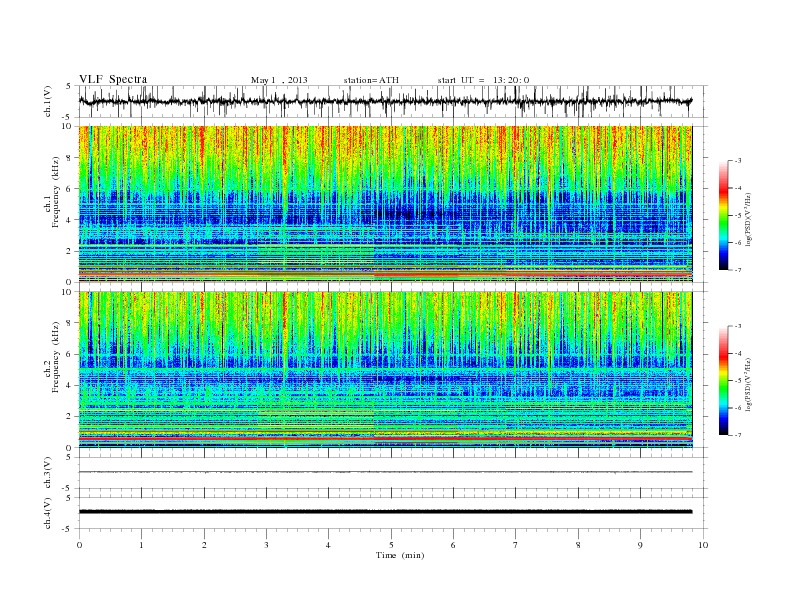Click the "ch.4(V)" axis label
The height and width of the screenshot is (612, 792).
[48, 514]
